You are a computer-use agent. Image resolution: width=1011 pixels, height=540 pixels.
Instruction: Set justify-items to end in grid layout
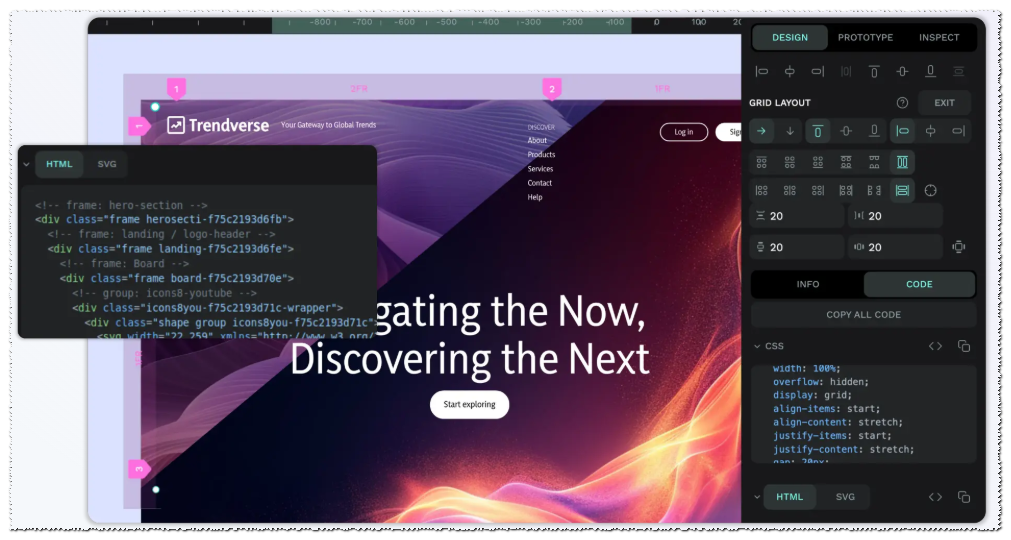point(959,131)
